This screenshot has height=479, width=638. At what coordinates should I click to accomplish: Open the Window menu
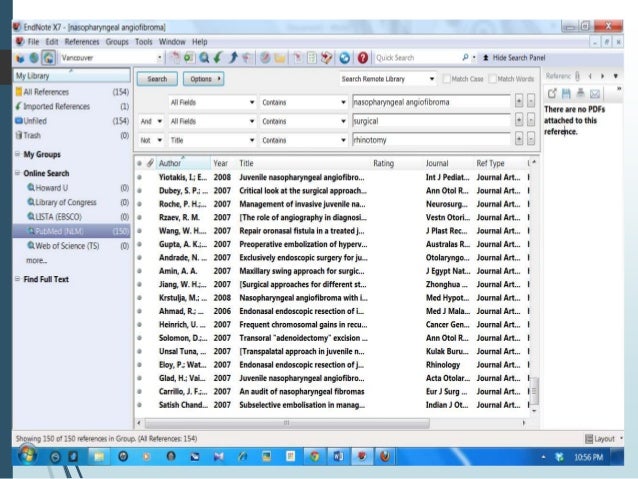tap(172, 42)
